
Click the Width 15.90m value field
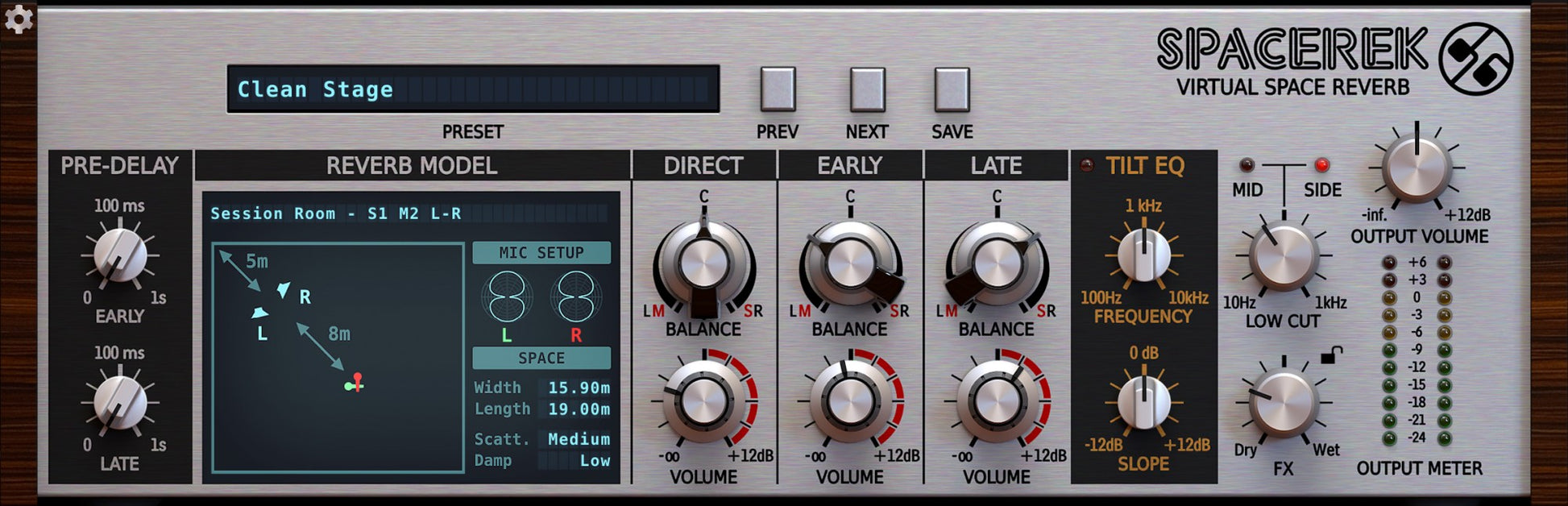click(578, 388)
